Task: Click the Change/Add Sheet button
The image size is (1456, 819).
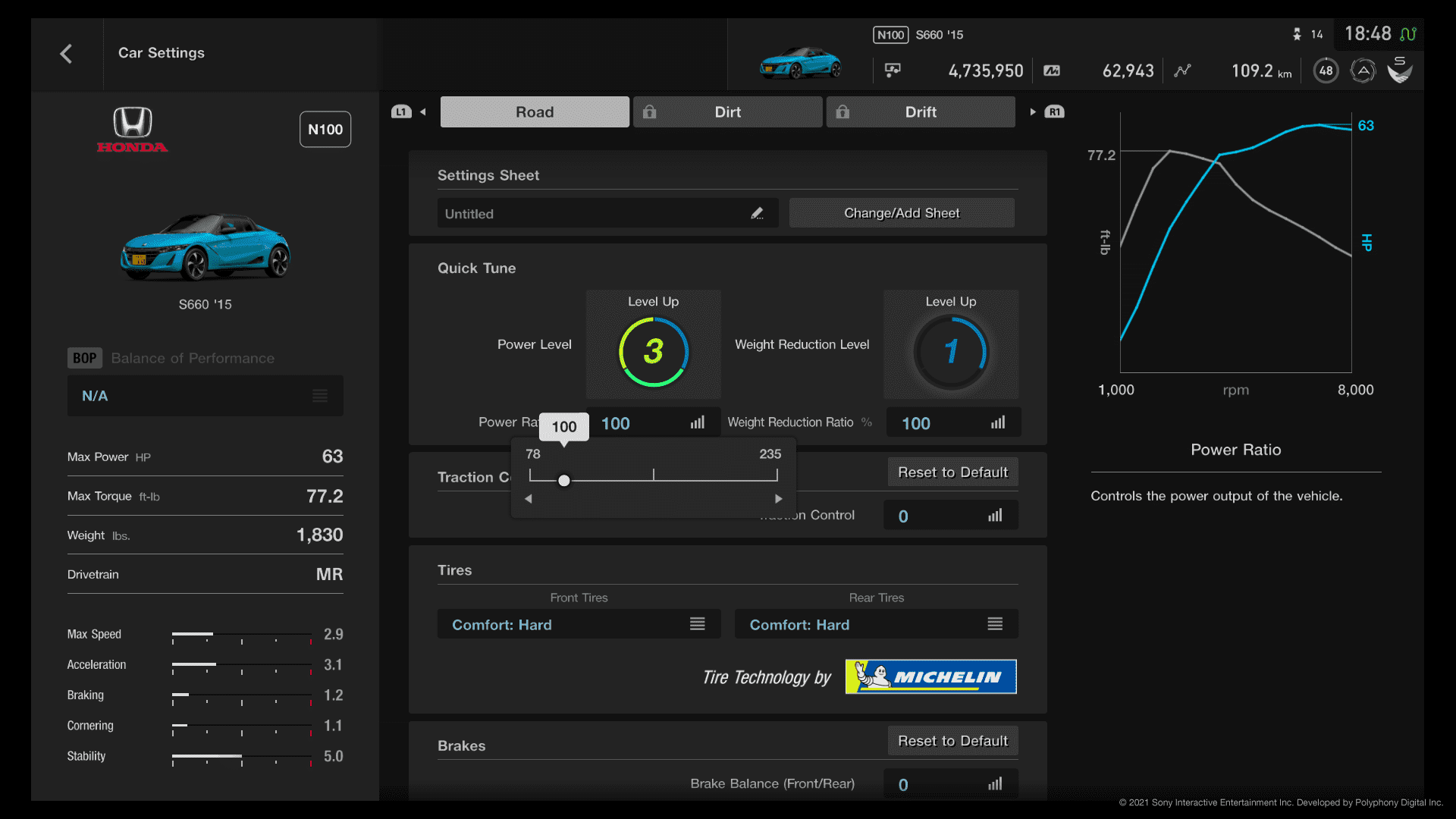Action: pyautogui.click(x=902, y=213)
